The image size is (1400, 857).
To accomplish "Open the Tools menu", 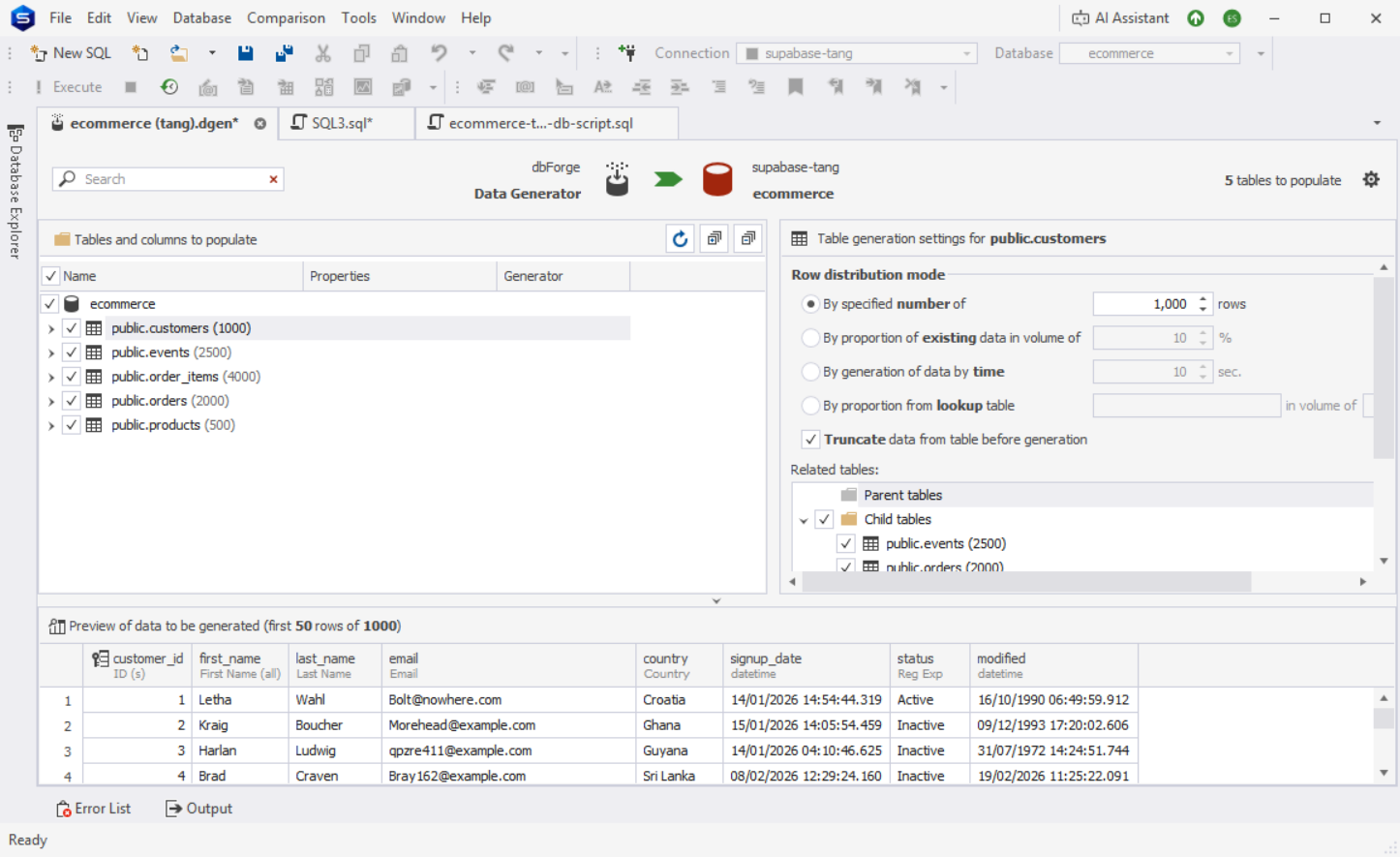I will point(358,18).
